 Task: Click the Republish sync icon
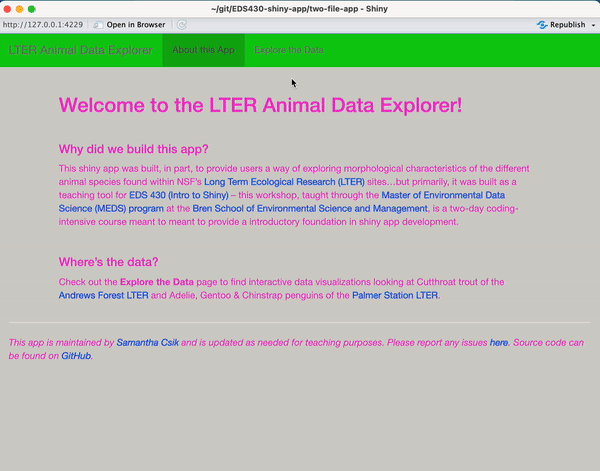coord(542,25)
